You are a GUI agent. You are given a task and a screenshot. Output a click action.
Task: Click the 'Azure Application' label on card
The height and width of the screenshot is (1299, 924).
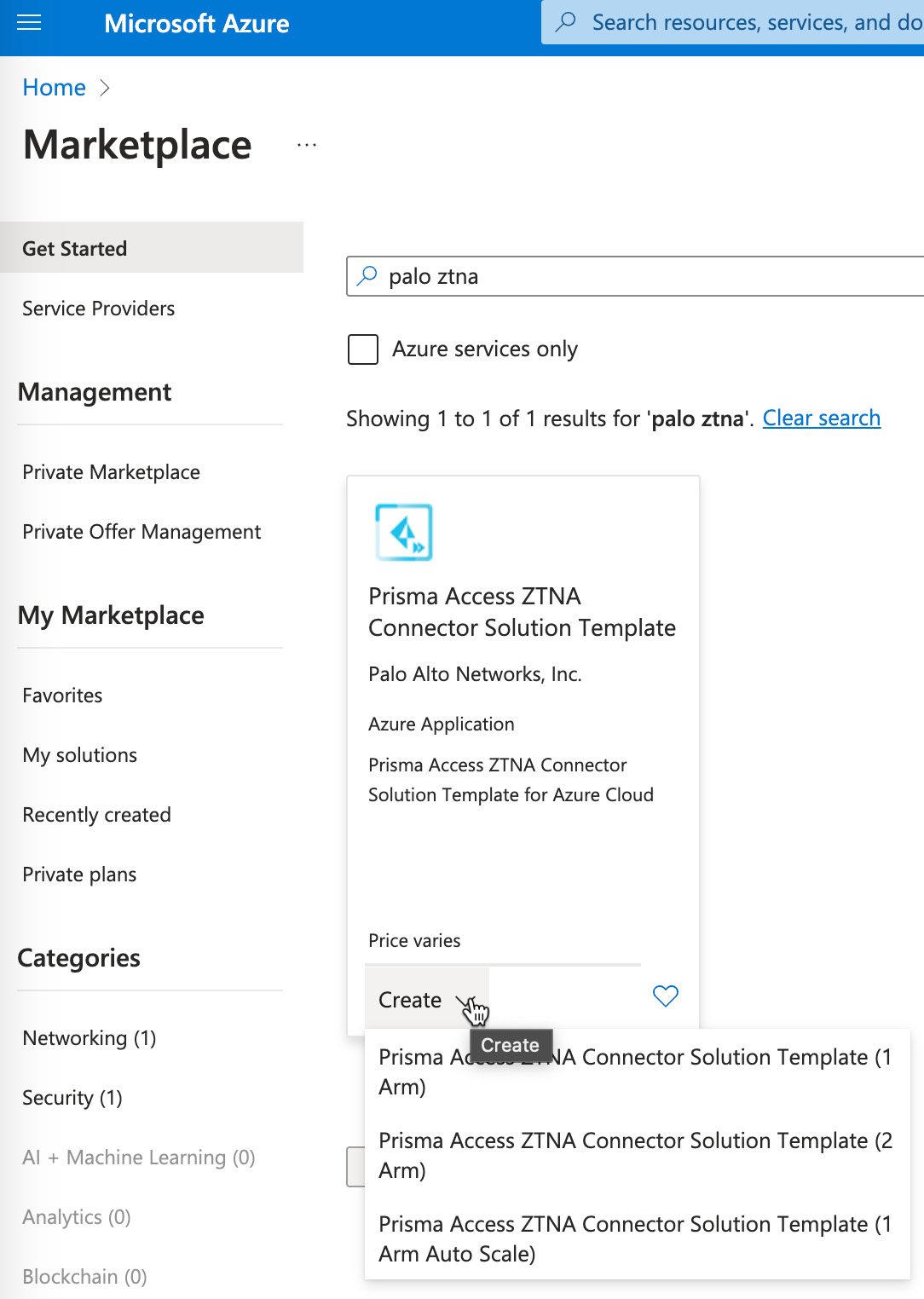(442, 724)
